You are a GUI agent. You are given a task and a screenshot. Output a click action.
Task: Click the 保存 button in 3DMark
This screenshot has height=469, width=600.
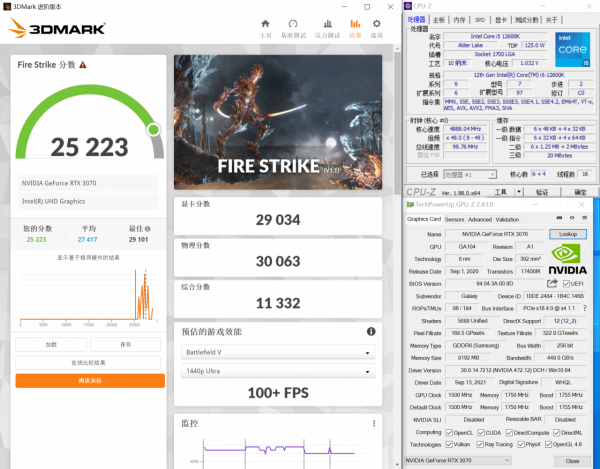point(126,344)
